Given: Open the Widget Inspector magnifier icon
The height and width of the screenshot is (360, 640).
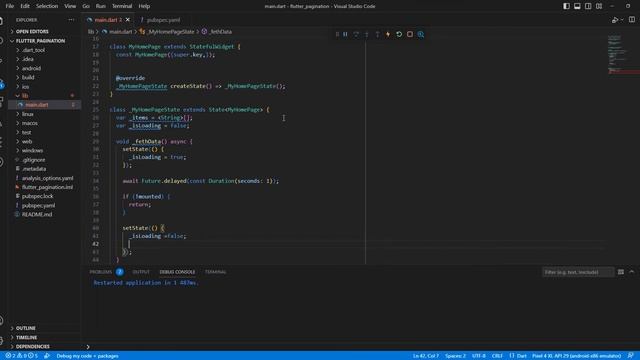Looking at the screenshot, I should click(x=421, y=34).
